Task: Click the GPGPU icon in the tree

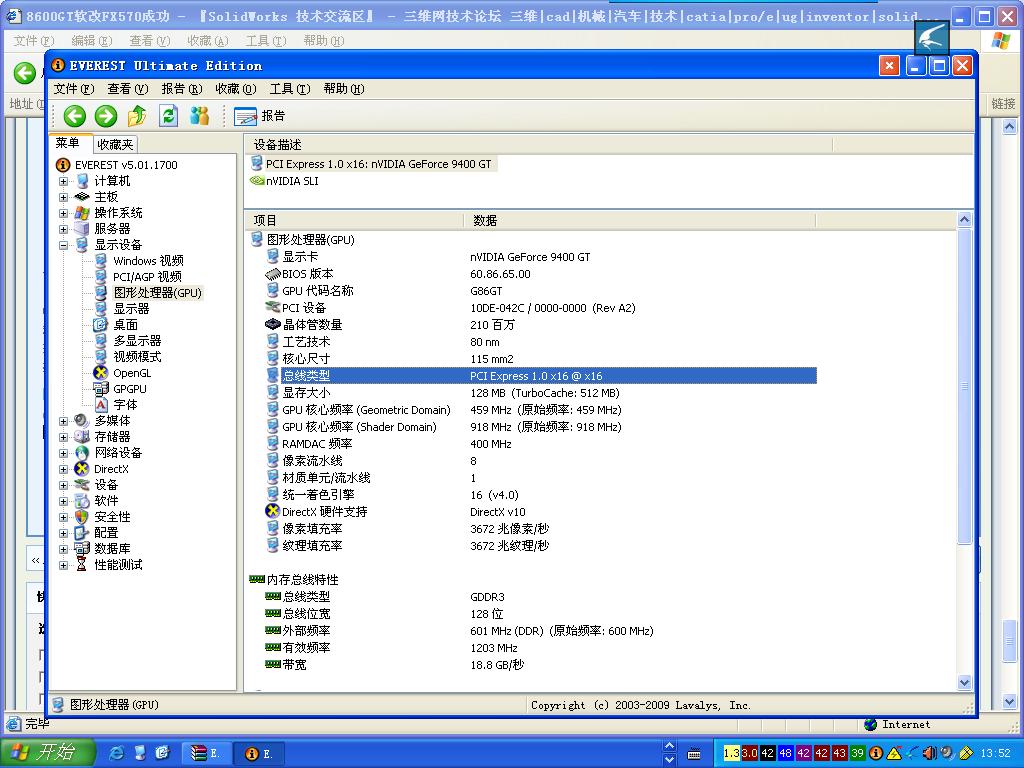Action: tap(101, 389)
